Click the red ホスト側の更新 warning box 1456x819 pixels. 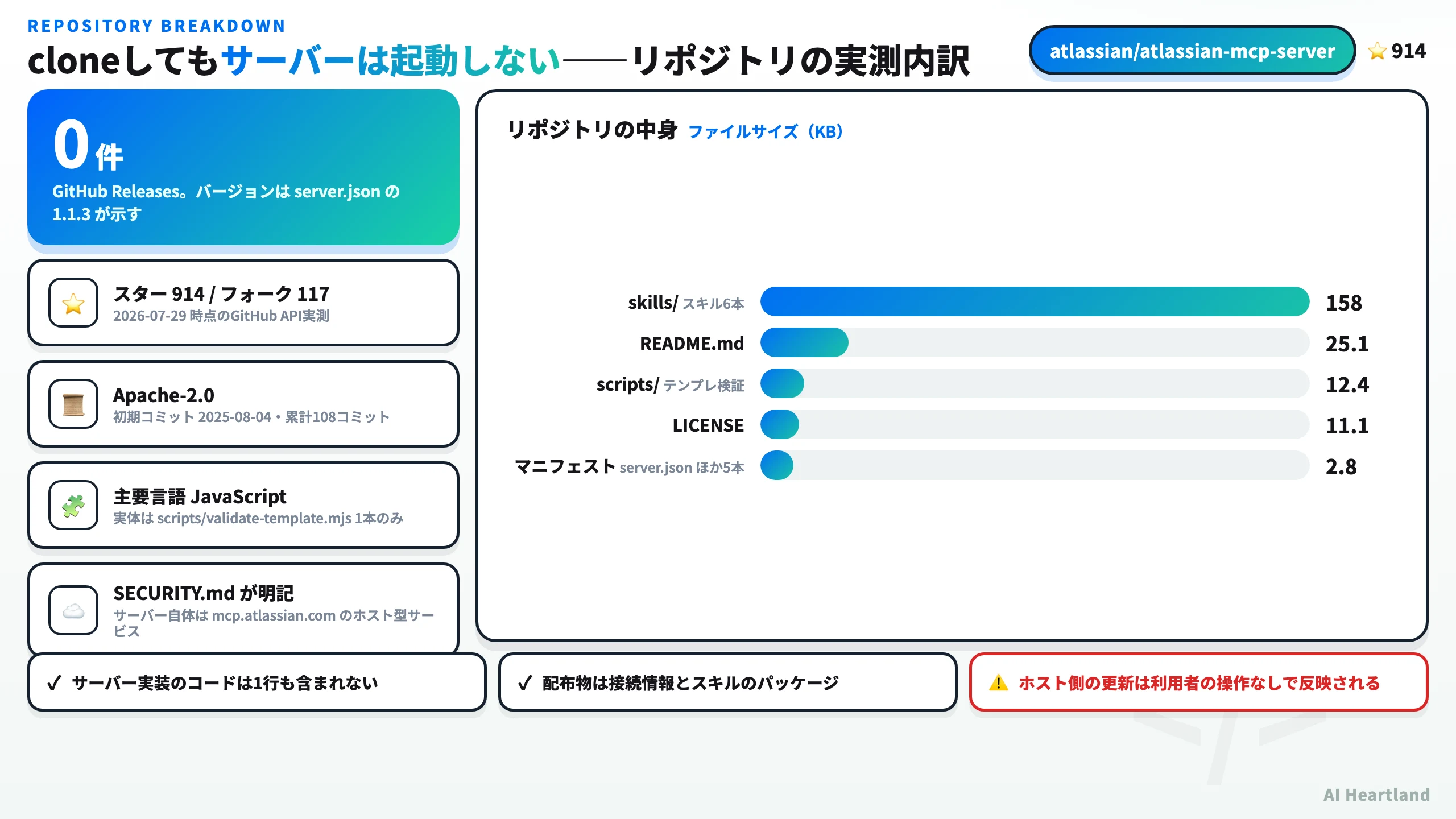[1199, 682]
